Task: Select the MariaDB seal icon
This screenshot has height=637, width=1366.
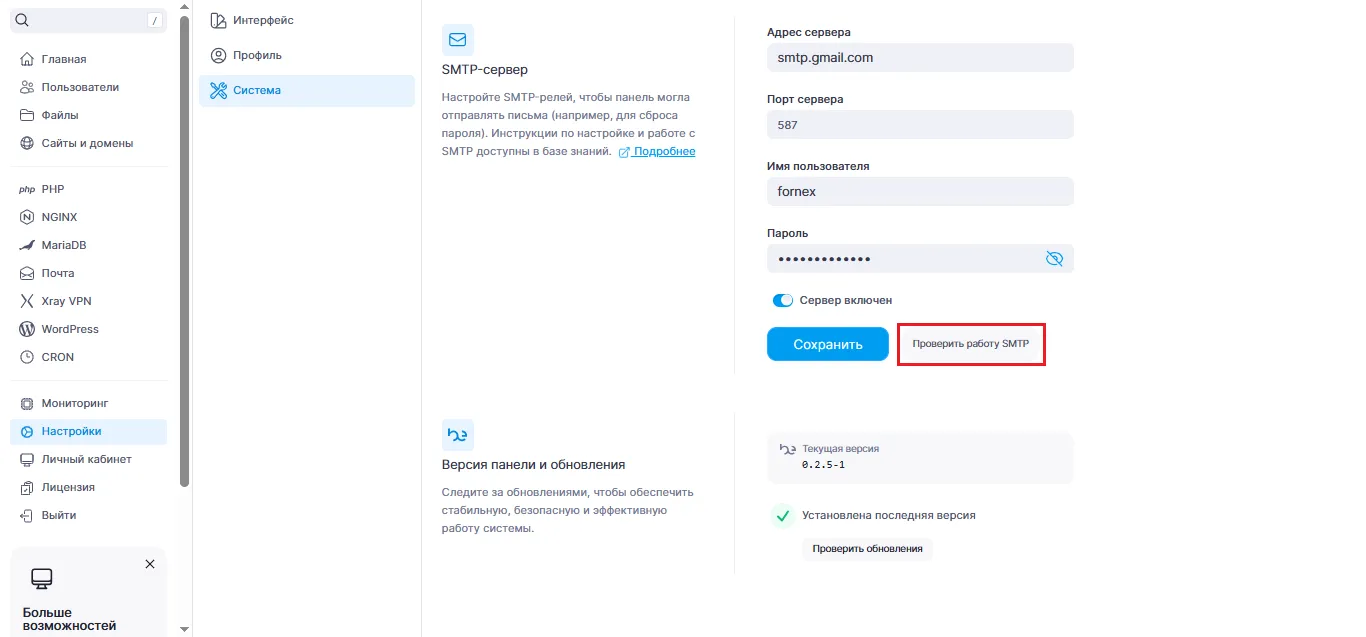Action: coord(27,245)
